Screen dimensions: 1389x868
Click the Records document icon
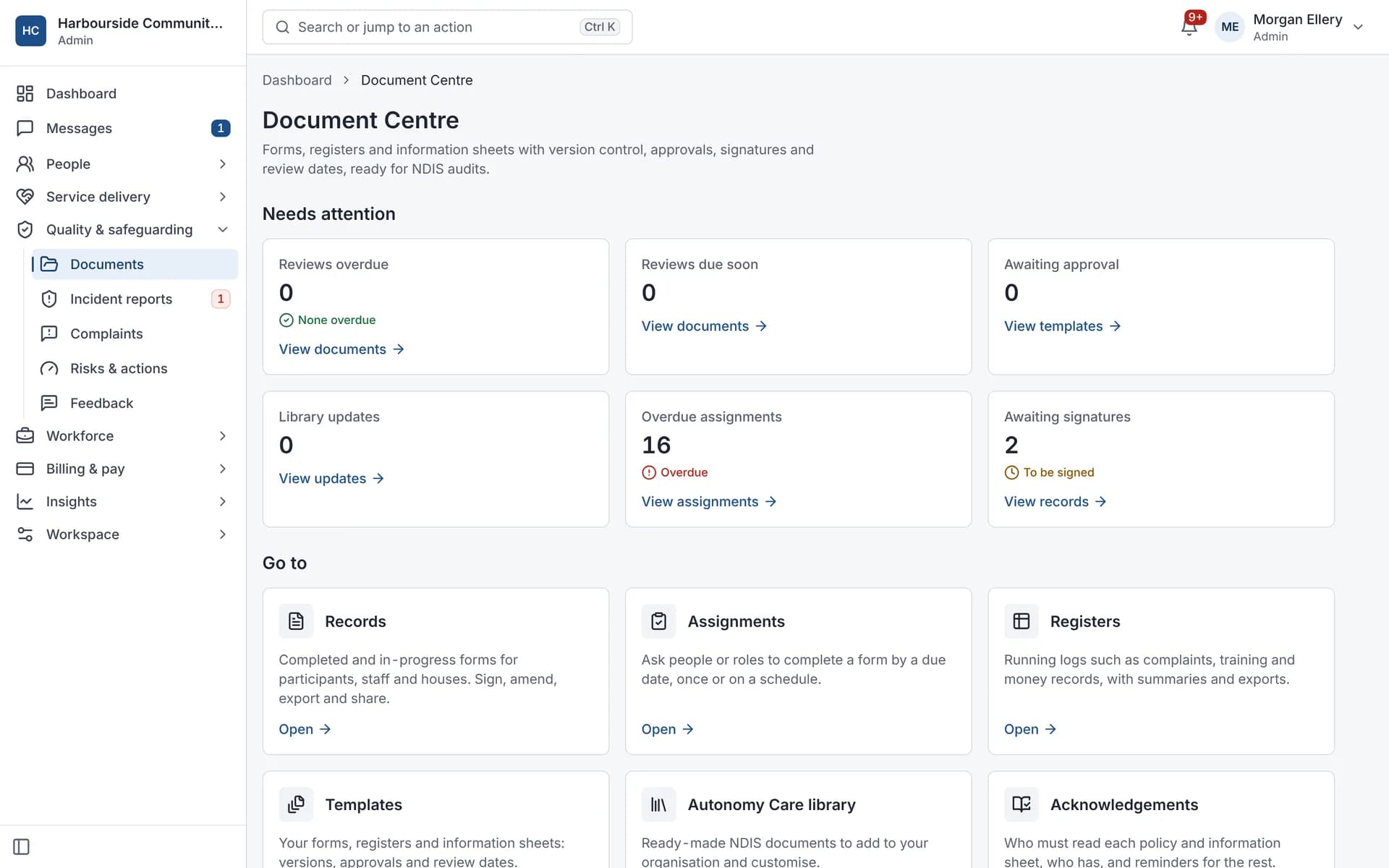tap(296, 621)
